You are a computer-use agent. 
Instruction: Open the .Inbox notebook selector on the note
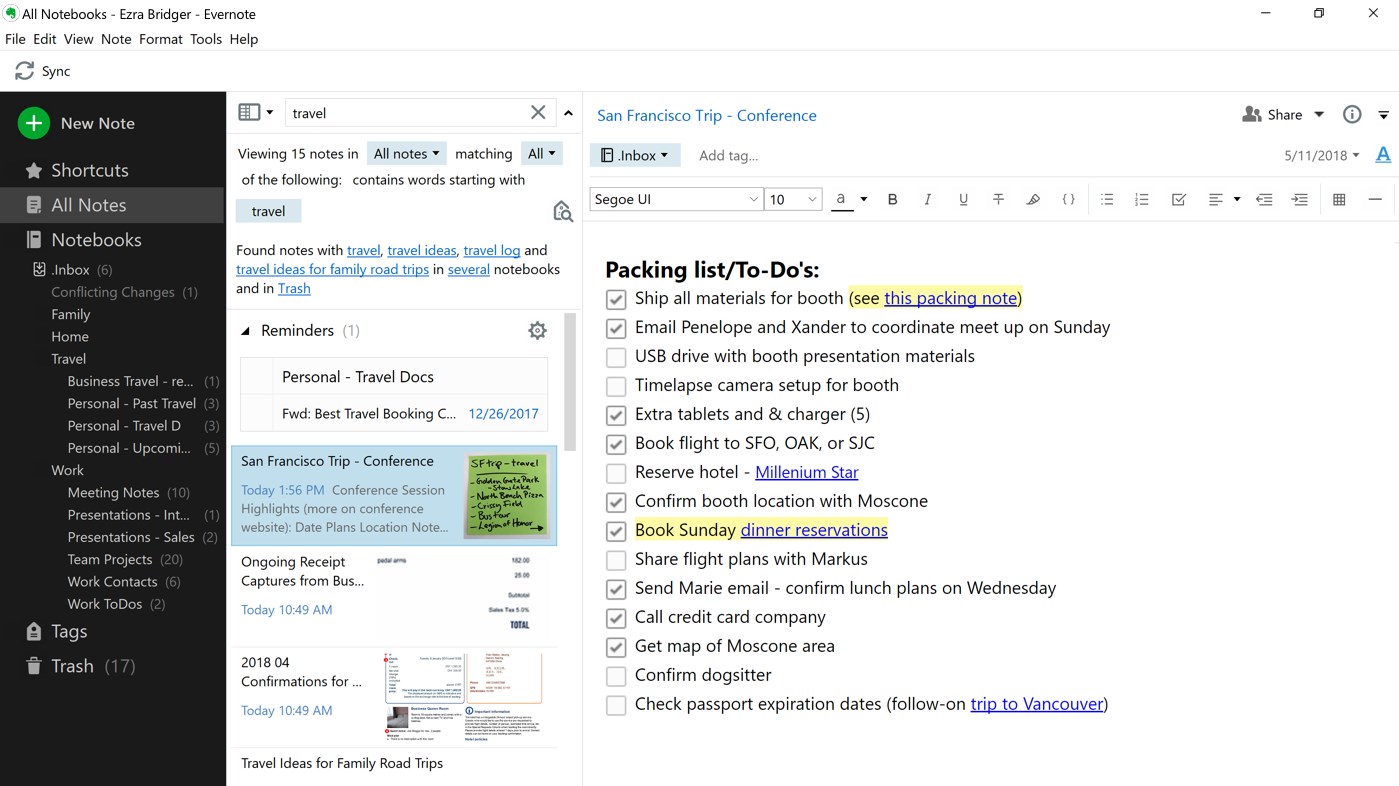(635, 154)
